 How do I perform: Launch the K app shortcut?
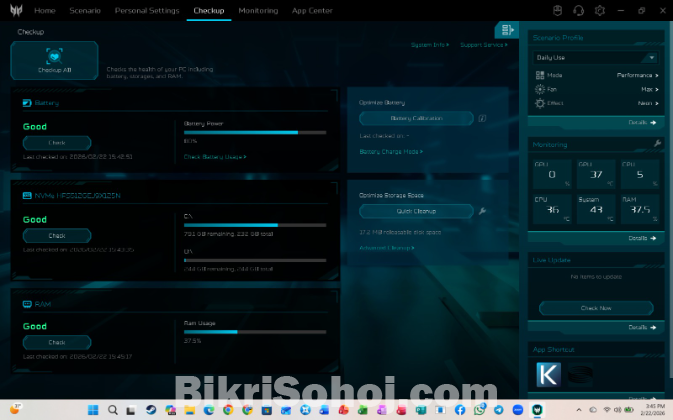click(549, 375)
